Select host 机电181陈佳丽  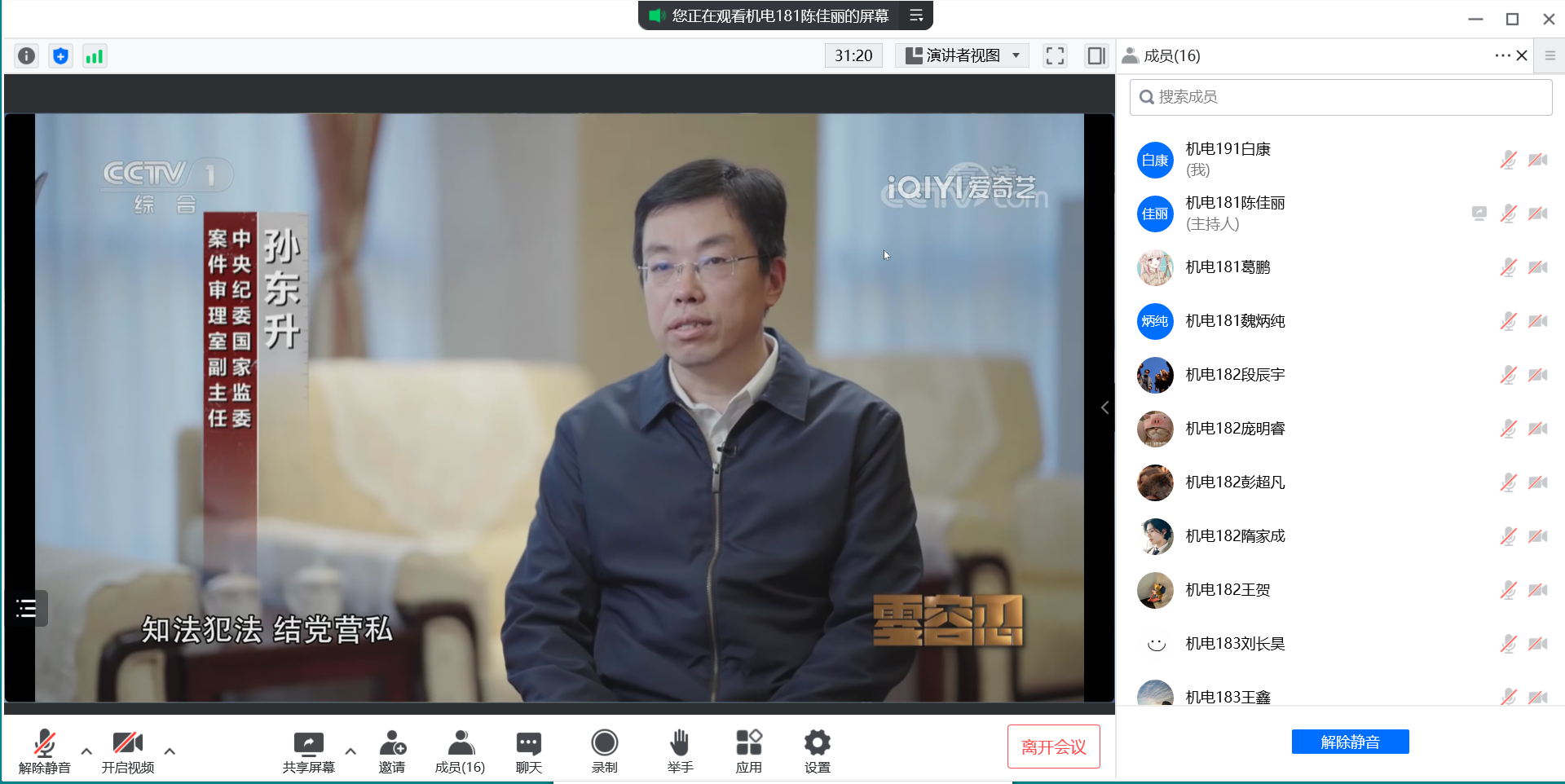pos(1341,214)
